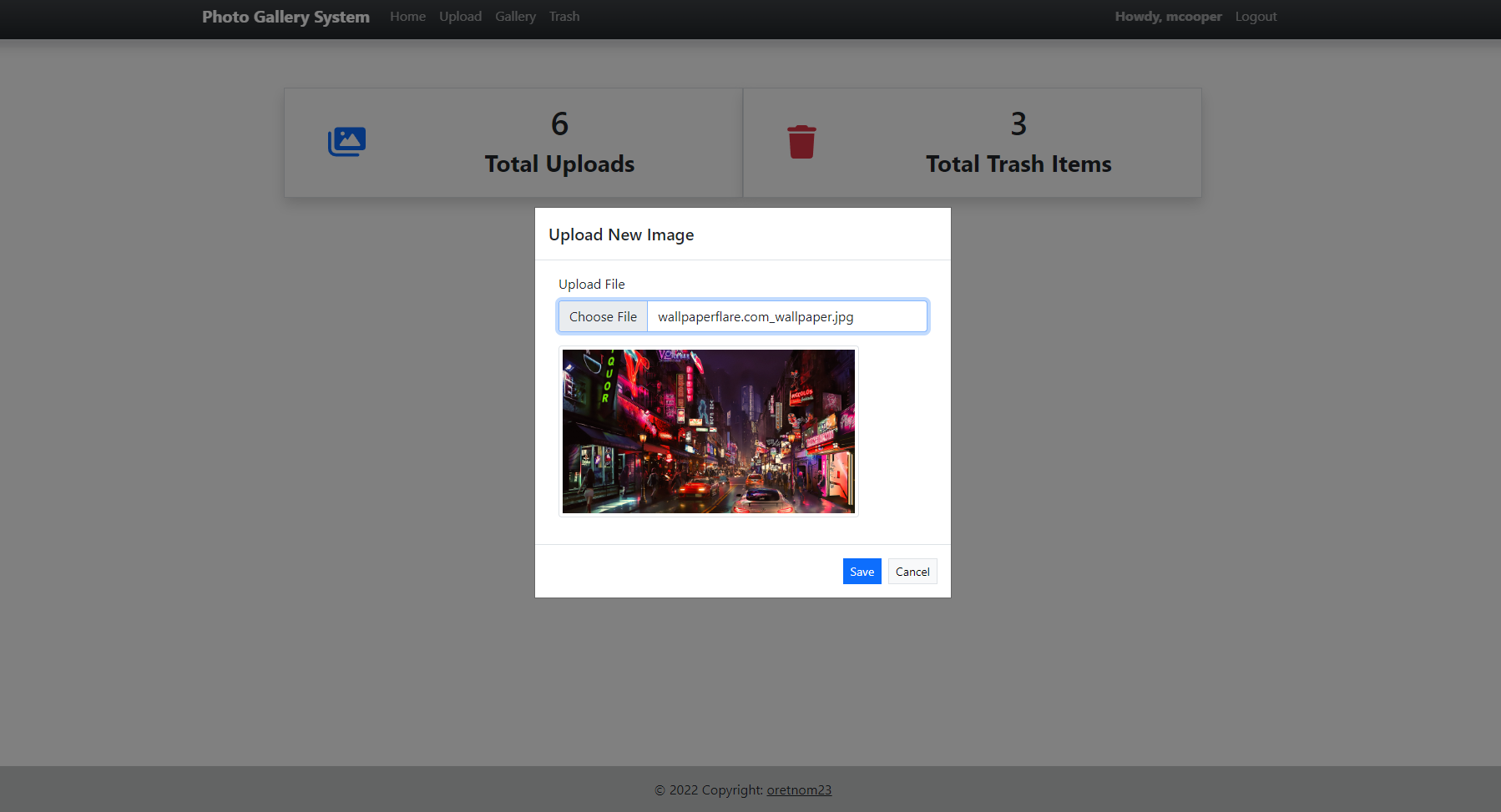This screenshot has height=812, width=1501.
Task: Open the oretnom23 copyright link
Action: (x=799, y=790)
